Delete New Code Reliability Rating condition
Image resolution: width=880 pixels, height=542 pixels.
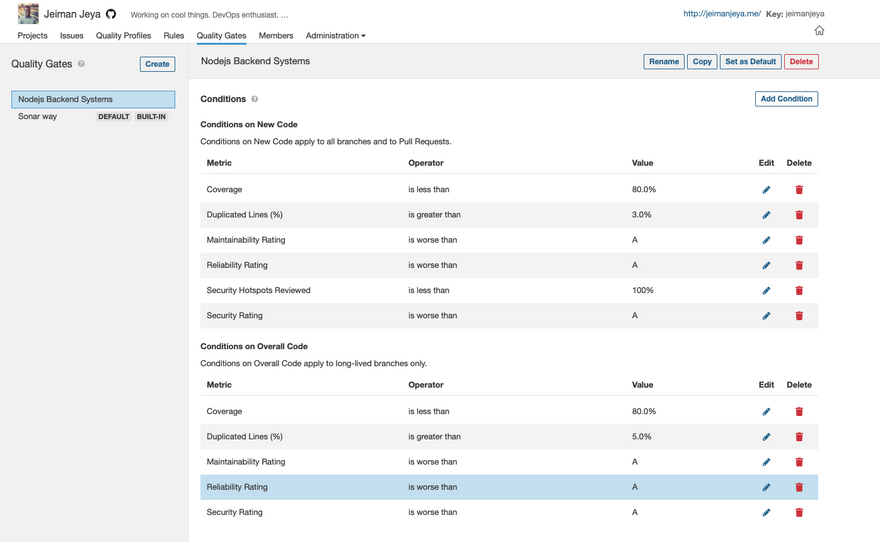point(799,265)
